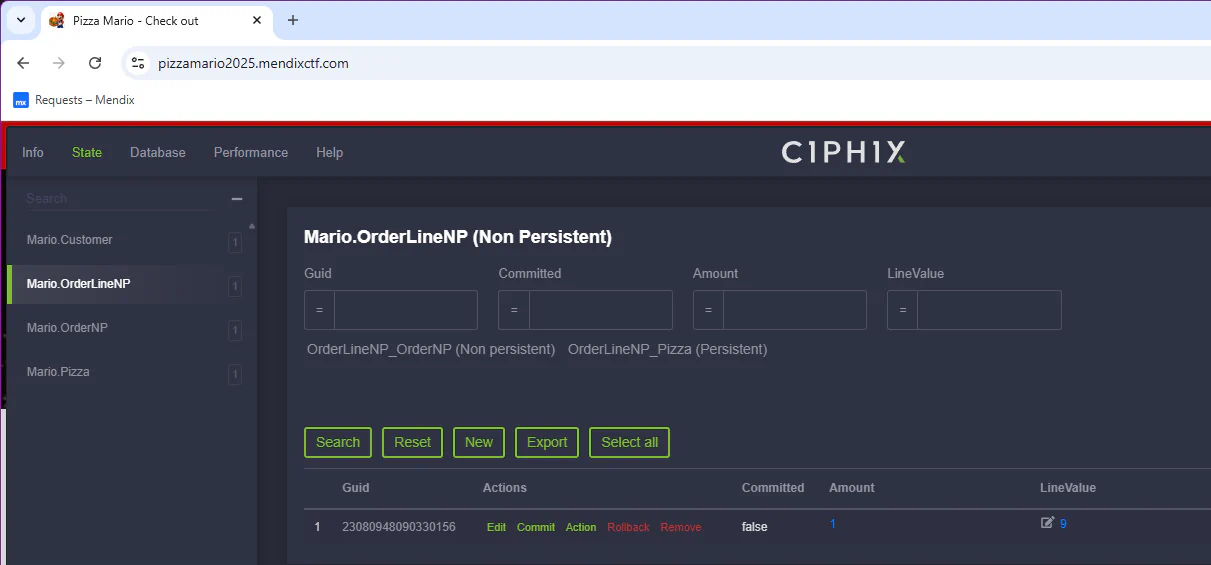This screenshot has height=565, width=1211.
Task: Click the Search button
Action: click(338, 442)
